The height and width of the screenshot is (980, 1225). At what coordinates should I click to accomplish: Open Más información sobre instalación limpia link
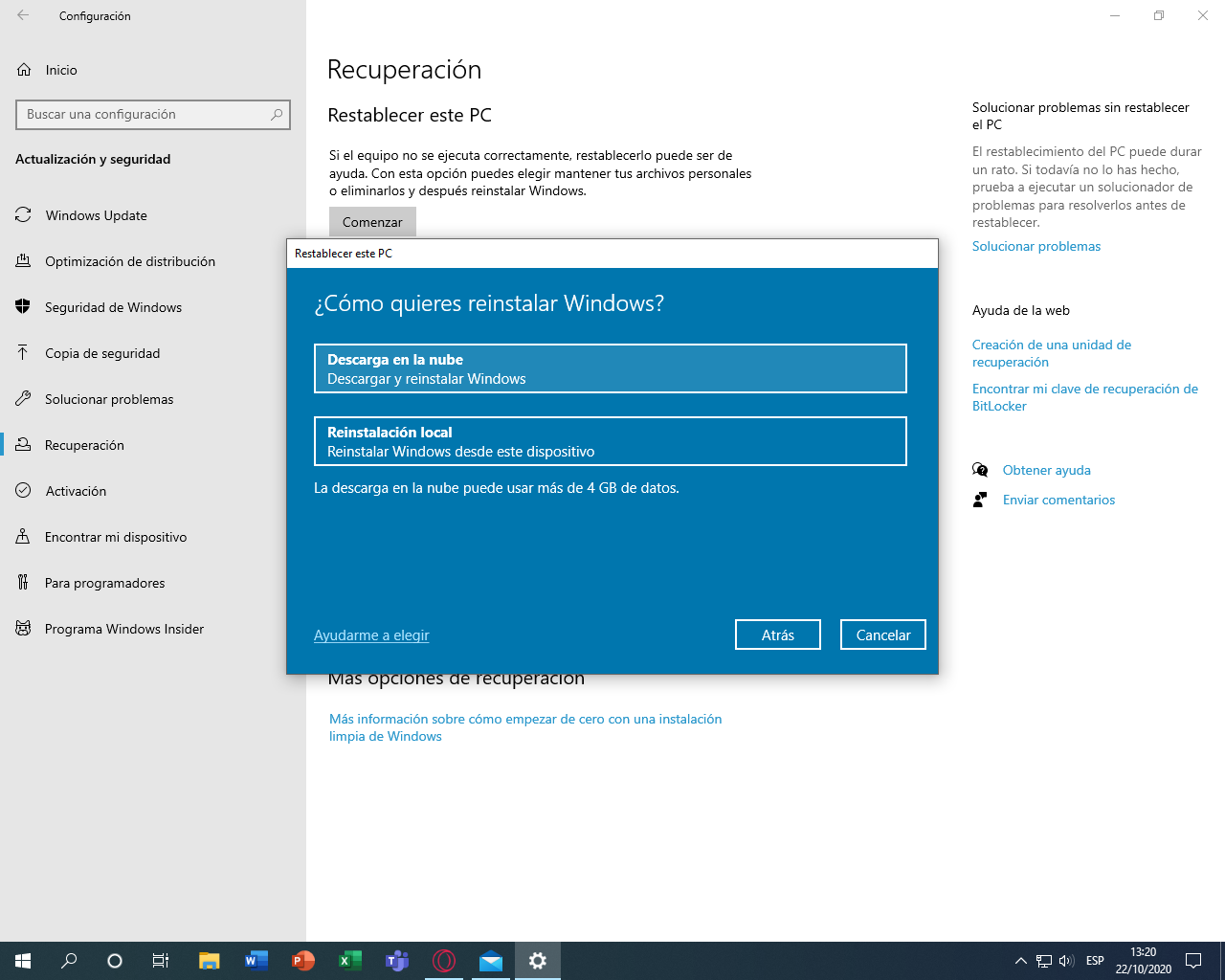coord(525,727)
